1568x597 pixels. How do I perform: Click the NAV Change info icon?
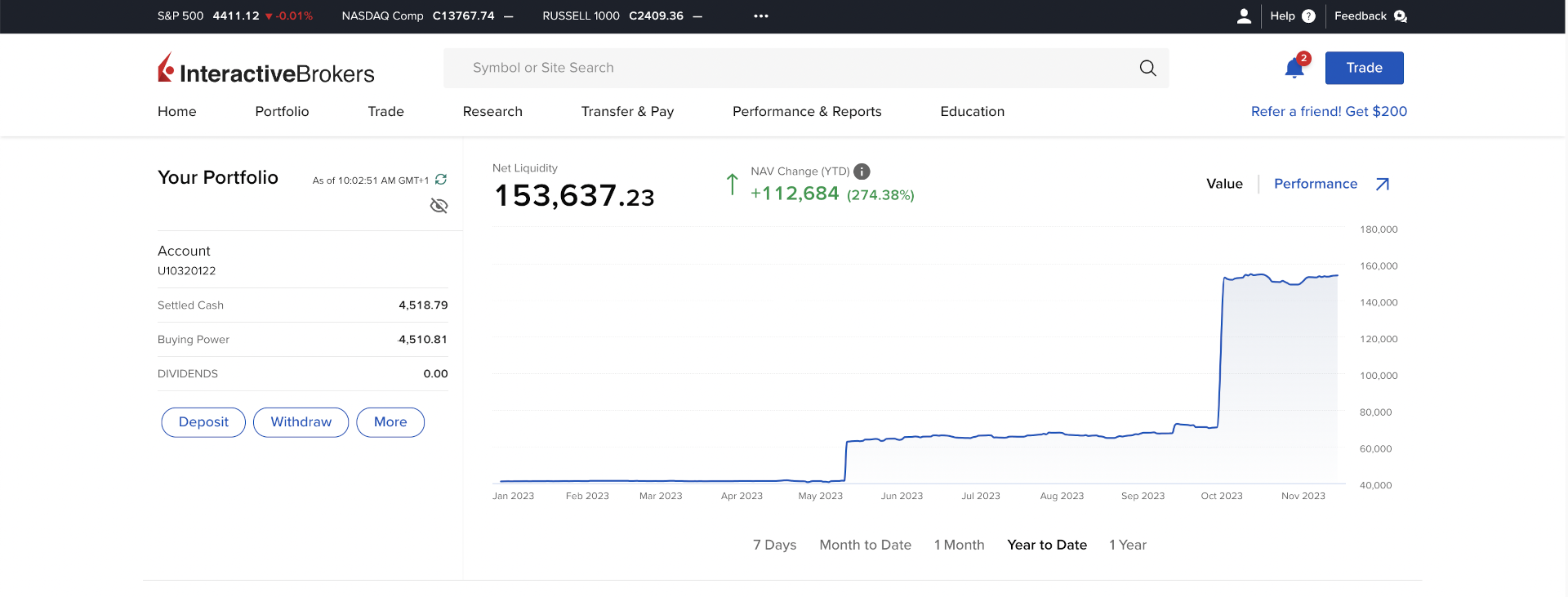862,172
